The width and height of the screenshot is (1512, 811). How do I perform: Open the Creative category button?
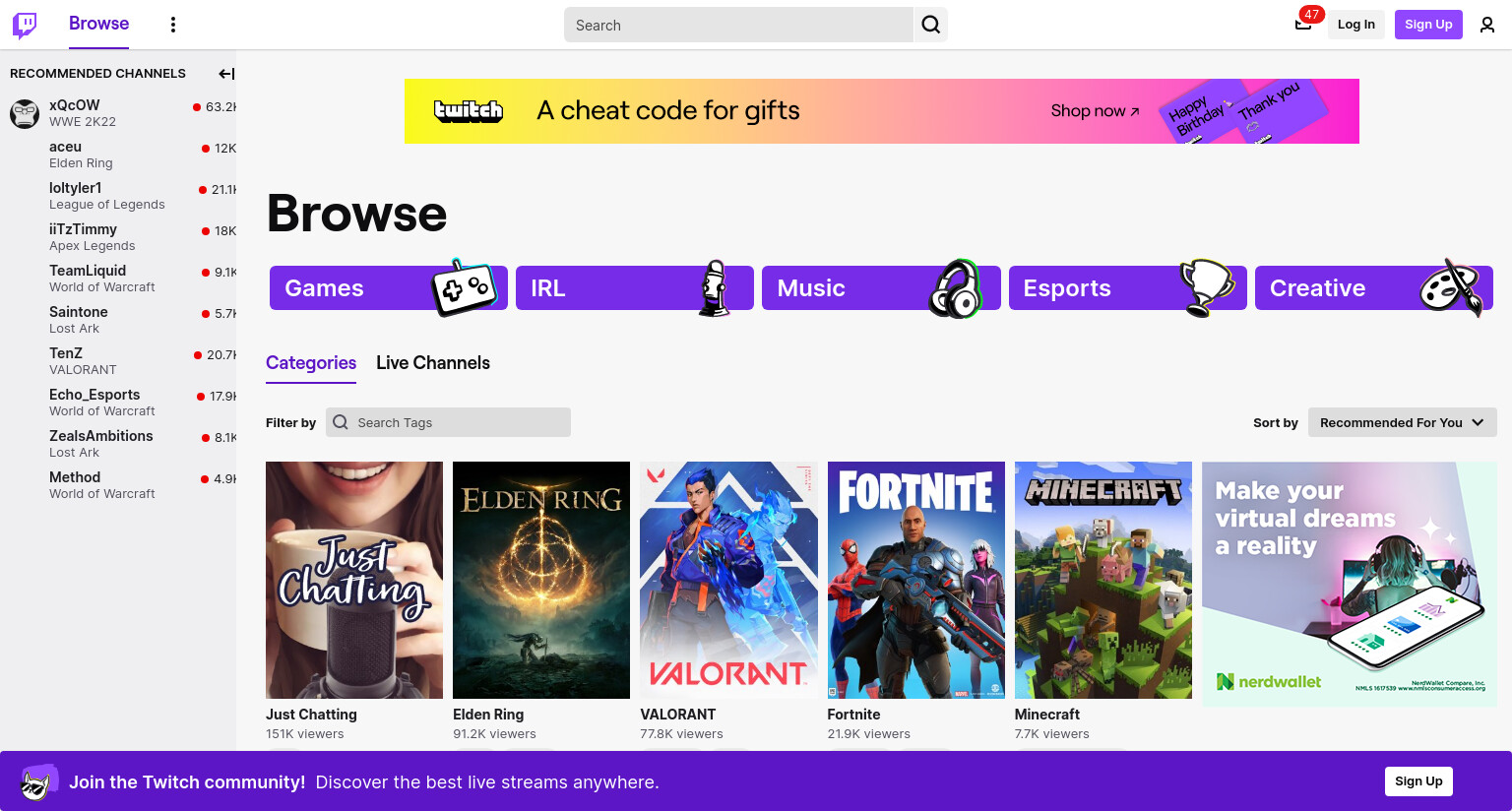(x=1374, y=288)
